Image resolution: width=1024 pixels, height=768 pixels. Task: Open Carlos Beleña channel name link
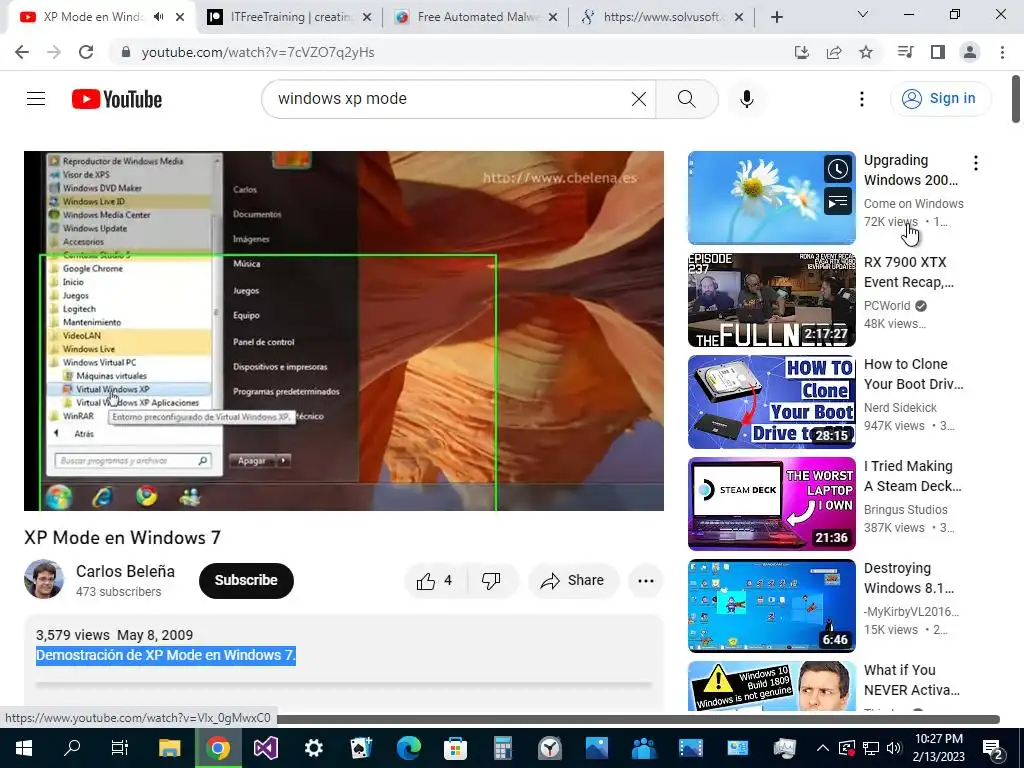click(125, 571)
